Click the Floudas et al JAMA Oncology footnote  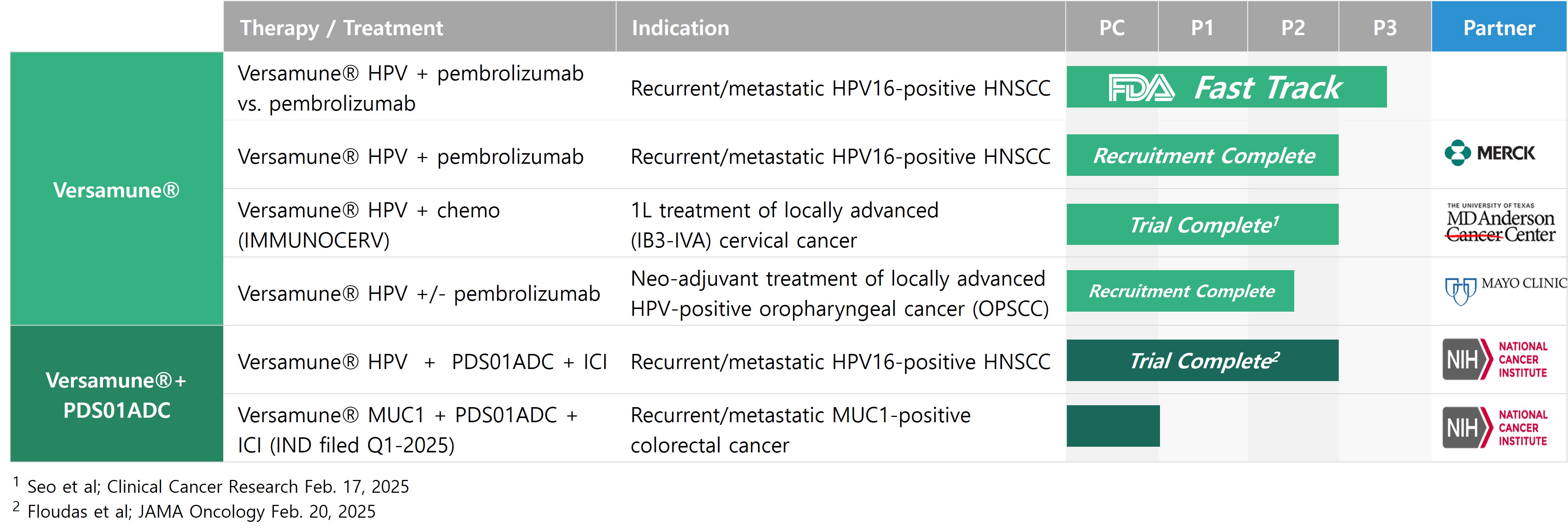click(201, 511)
